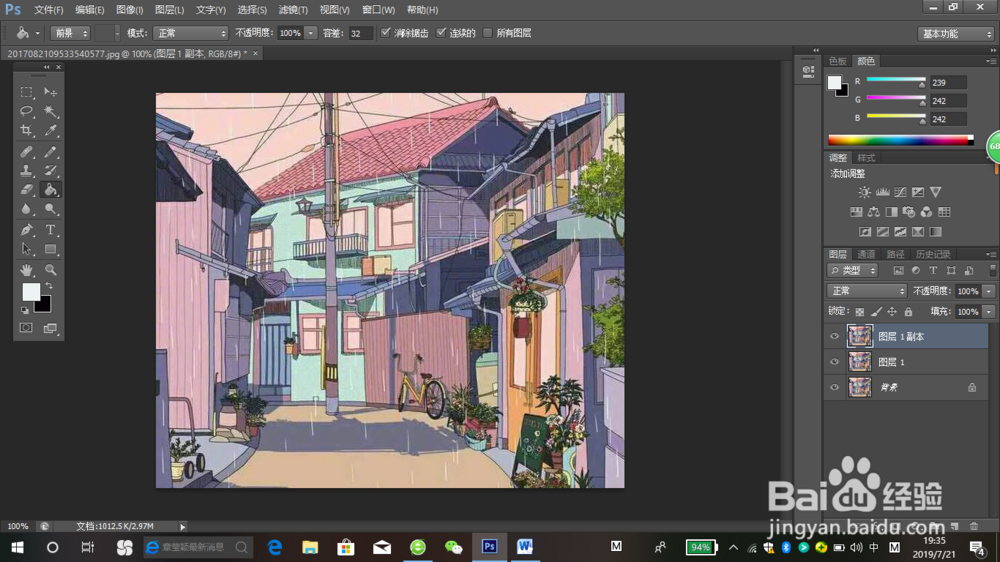Open layer 填充 fill slider arrow
Viewport: 1000px width, 562px height.
coord(989,312)
